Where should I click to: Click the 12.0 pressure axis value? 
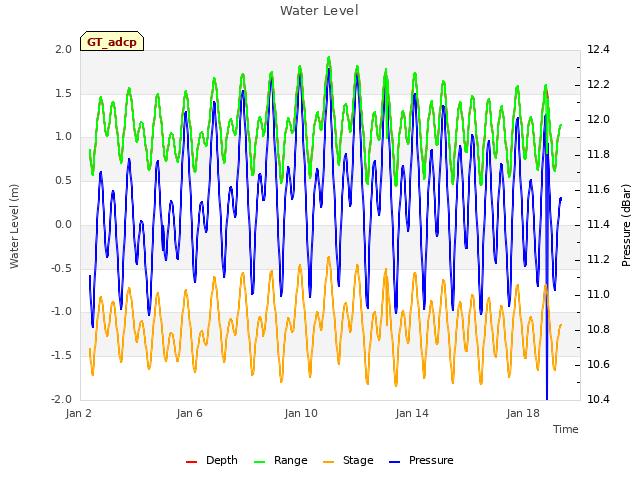tap(598, 120)
